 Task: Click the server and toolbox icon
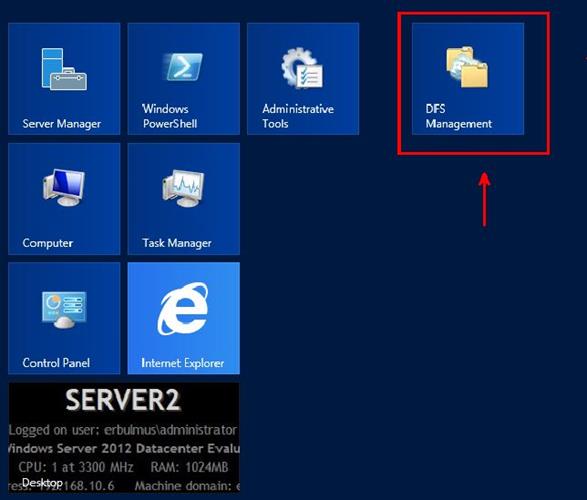[64, 69]
